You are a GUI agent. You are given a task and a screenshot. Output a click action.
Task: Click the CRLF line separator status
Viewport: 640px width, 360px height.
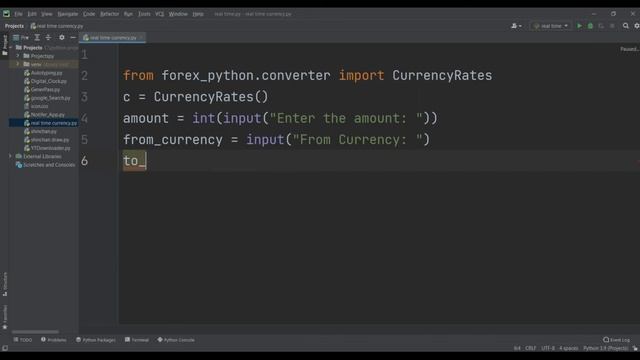531,348
